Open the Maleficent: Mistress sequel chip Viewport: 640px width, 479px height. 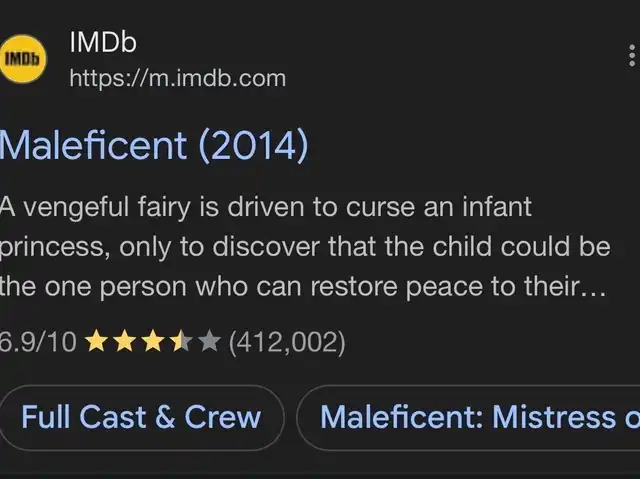click(x=468, y=417)
